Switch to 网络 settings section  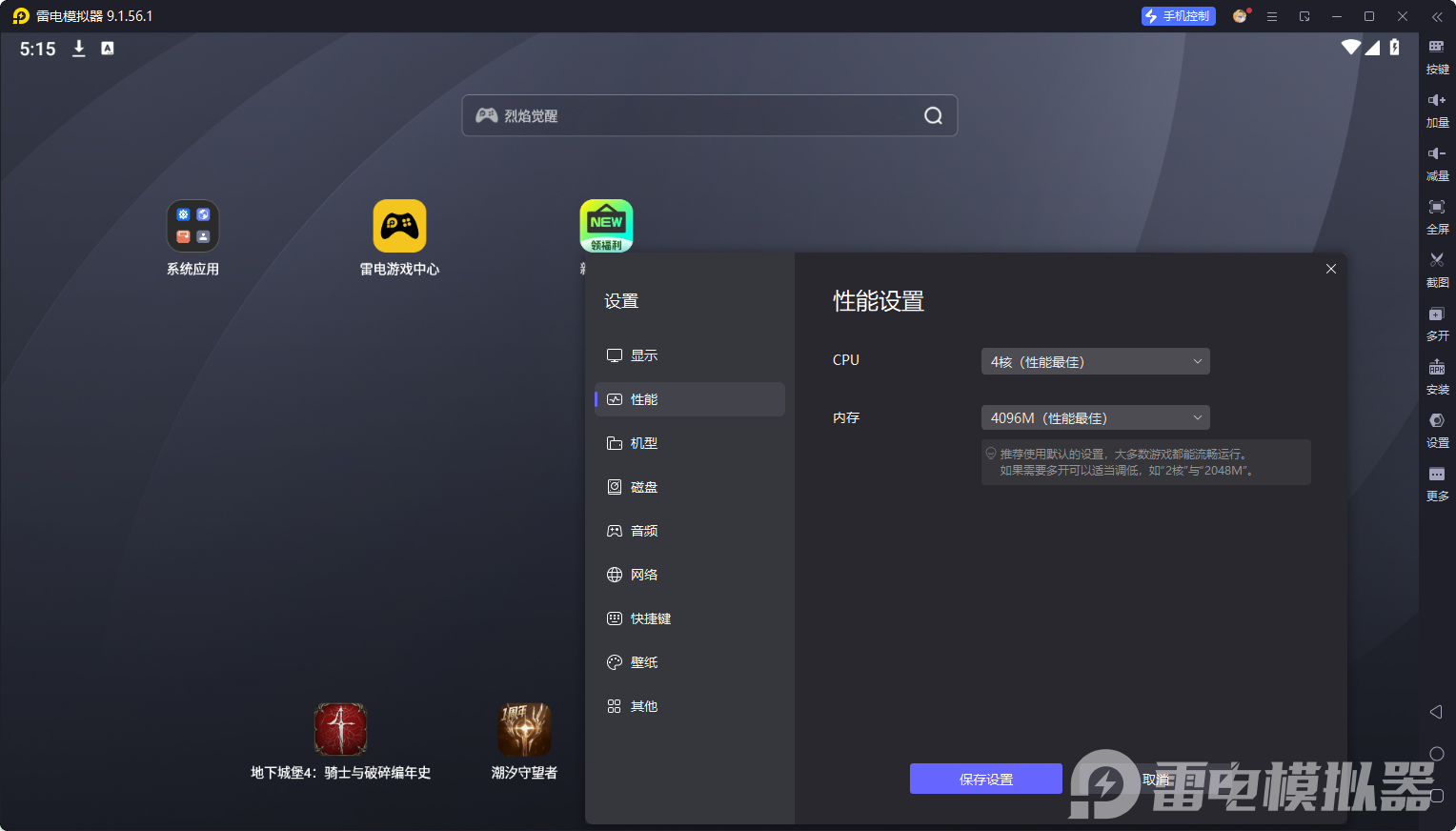tap(690, 575)
